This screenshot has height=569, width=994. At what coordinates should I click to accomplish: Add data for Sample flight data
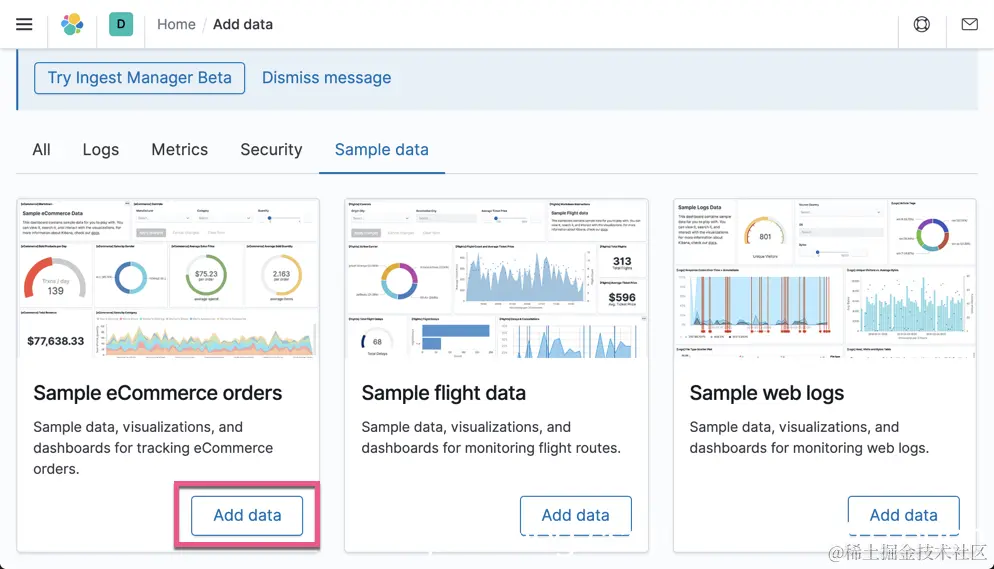575,515
